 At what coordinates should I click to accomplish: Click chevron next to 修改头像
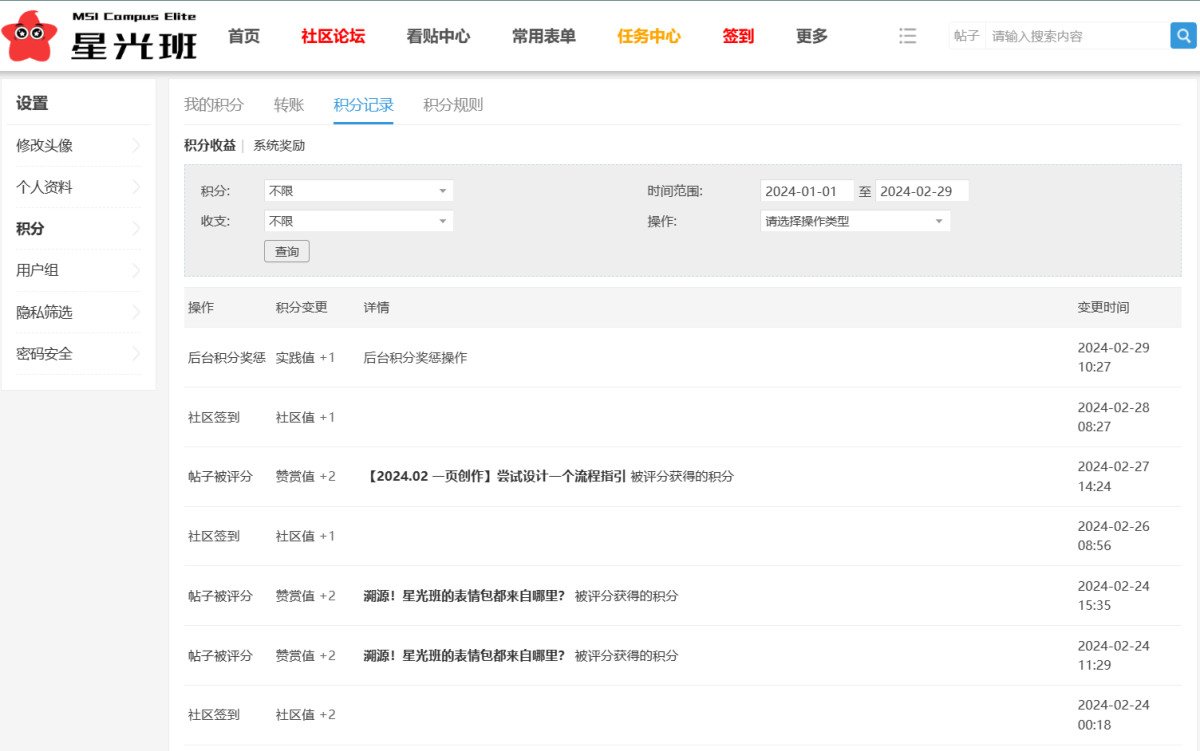[136, 145]
